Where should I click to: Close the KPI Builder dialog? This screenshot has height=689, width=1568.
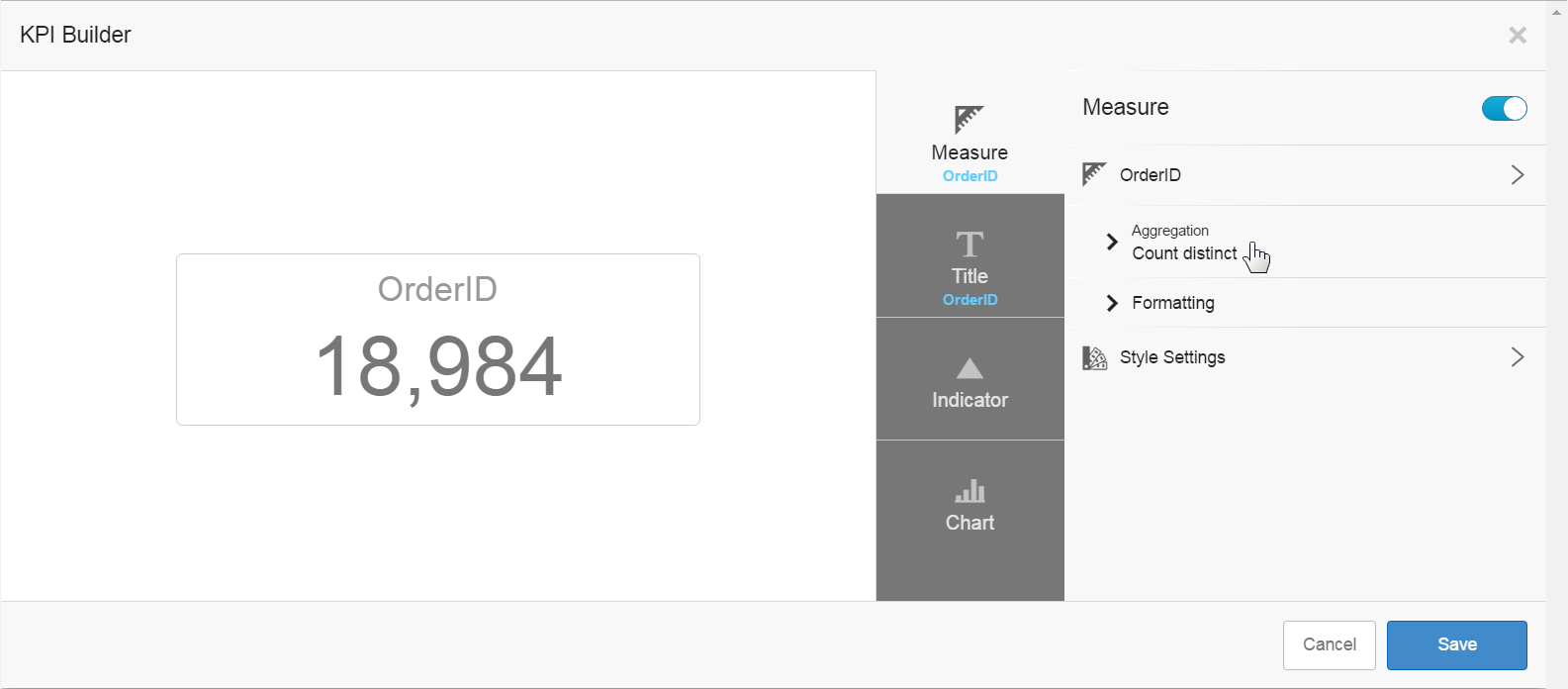1517,36
